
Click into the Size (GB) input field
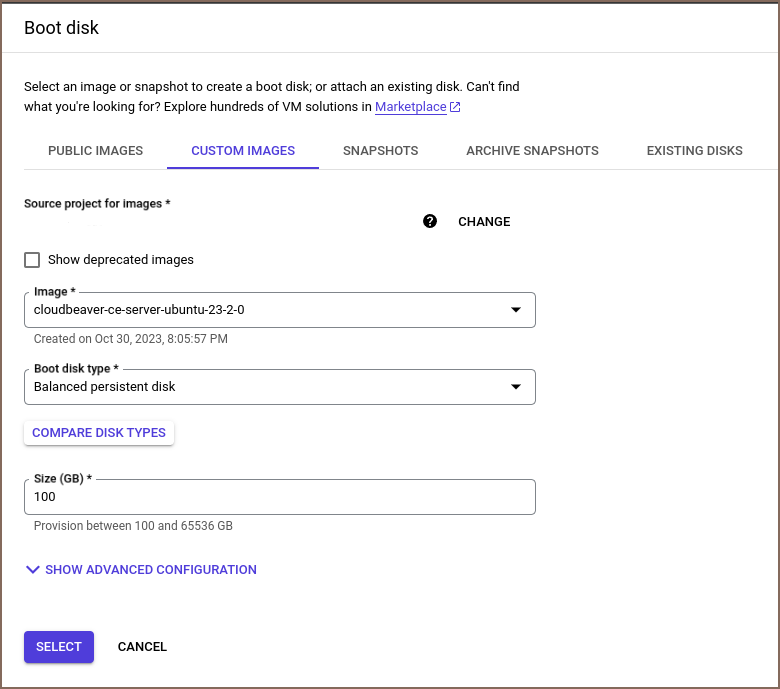point(280,497)
